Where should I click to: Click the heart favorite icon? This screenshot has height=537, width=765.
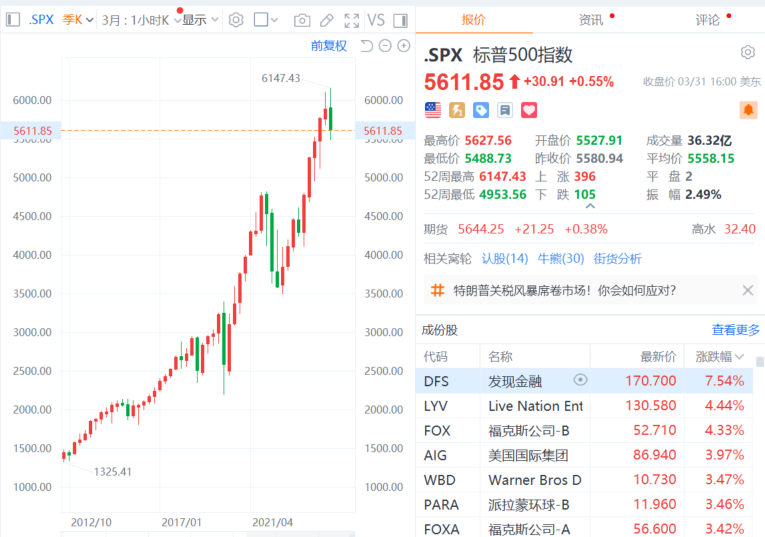coord(529,110)
